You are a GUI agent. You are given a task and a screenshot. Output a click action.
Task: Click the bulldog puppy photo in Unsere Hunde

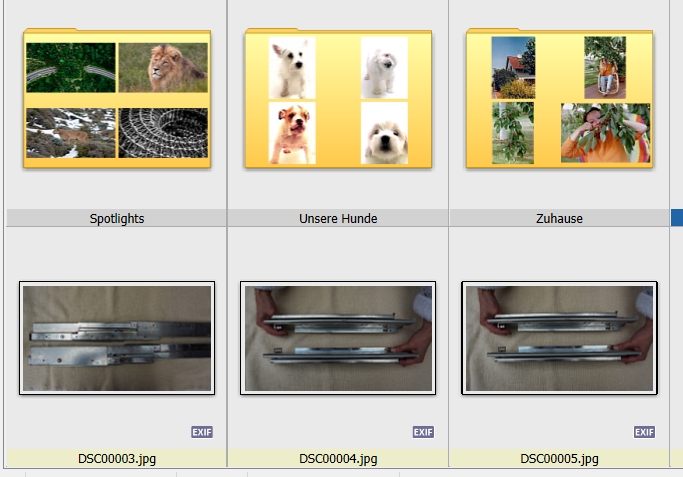coord(292,133)
